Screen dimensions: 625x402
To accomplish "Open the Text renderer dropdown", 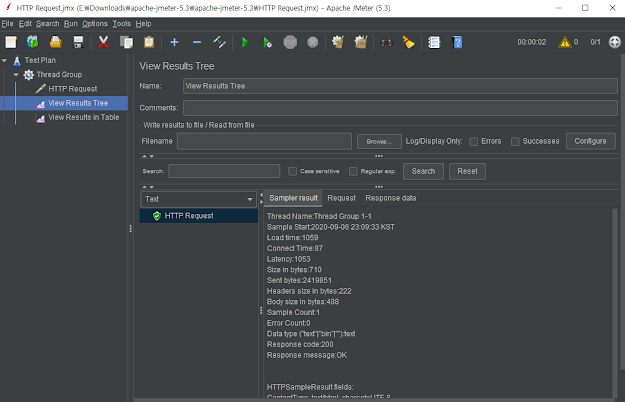I will (199, 199).
